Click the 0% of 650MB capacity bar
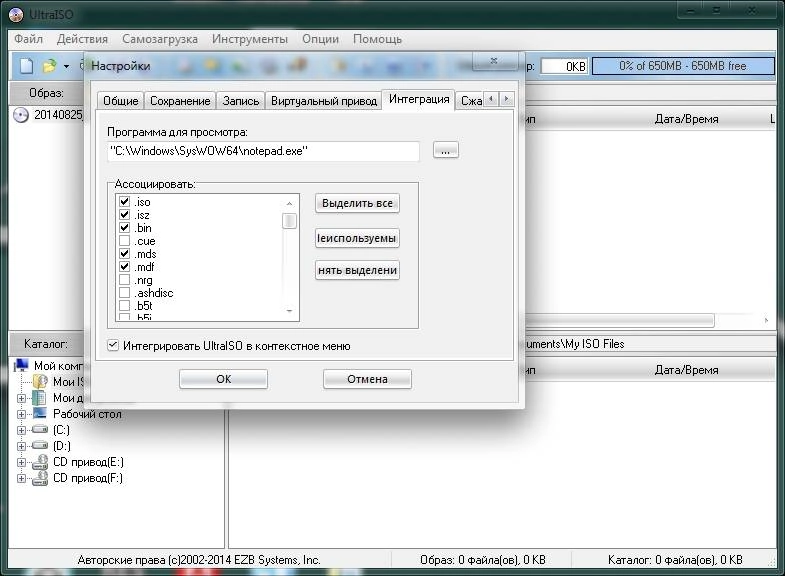Image resolution: width=785 pixels, height=576 pixels. coord(683,66)
